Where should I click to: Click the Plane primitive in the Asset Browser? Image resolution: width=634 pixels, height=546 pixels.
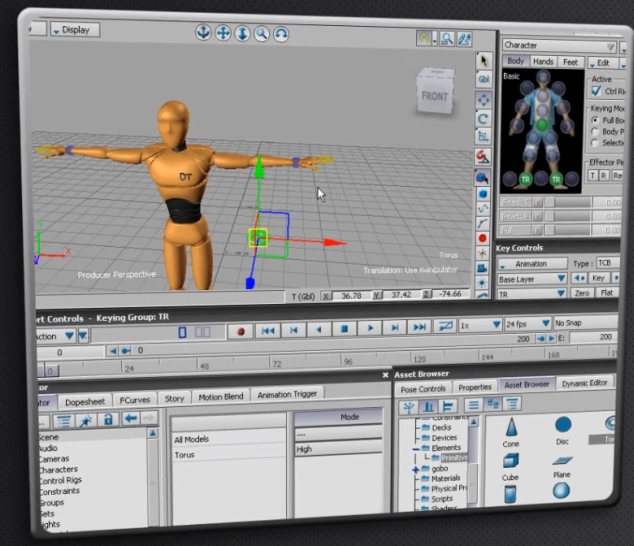pos(562,466)
